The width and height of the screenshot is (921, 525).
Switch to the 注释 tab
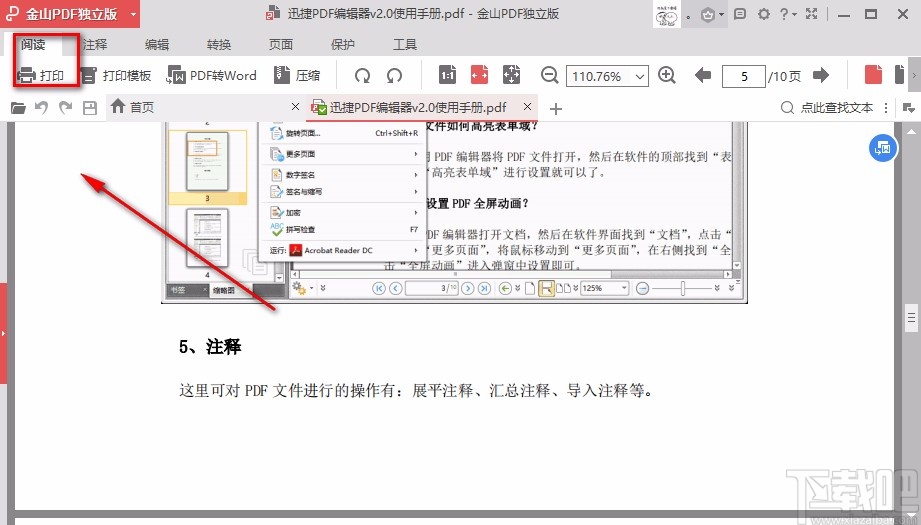[x=95, y=45]
